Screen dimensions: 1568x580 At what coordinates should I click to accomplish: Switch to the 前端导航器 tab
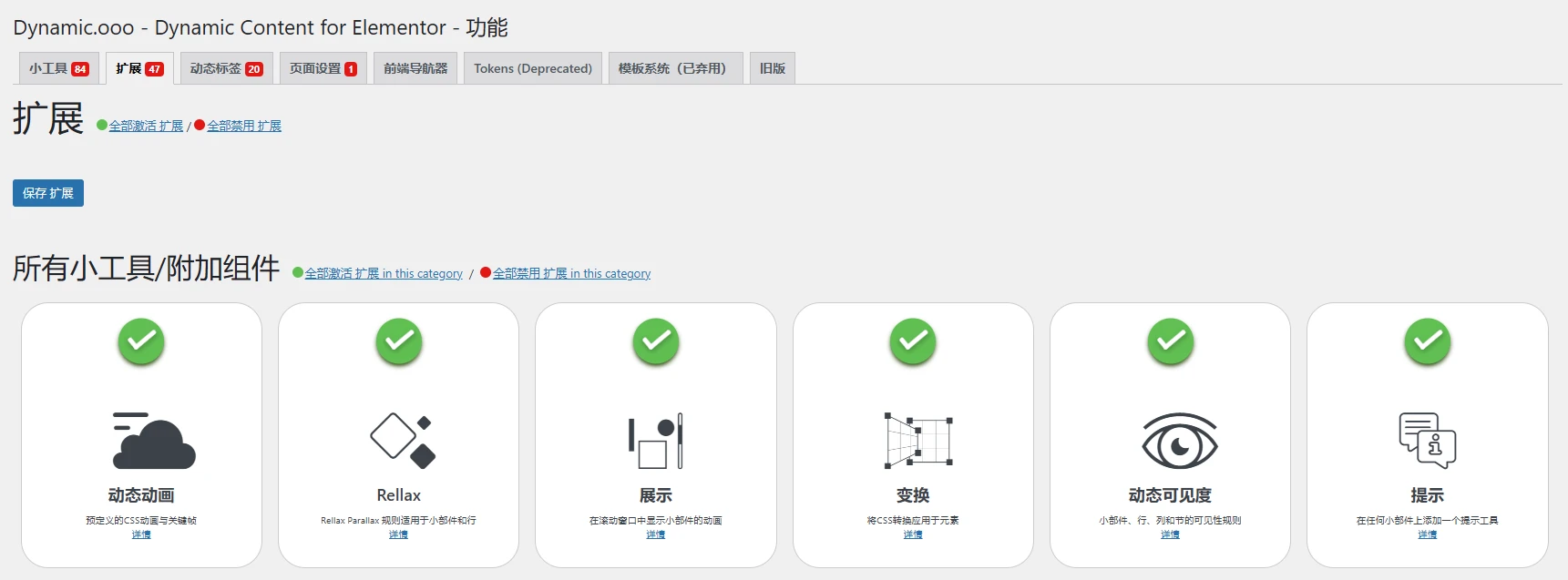point(415,68)
